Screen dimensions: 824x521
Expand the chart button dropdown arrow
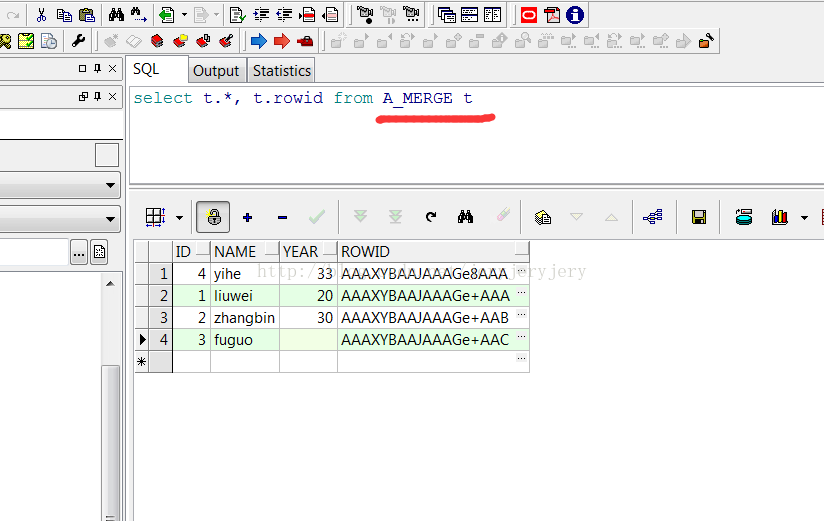pyautogui.click(x=804, y=217)
